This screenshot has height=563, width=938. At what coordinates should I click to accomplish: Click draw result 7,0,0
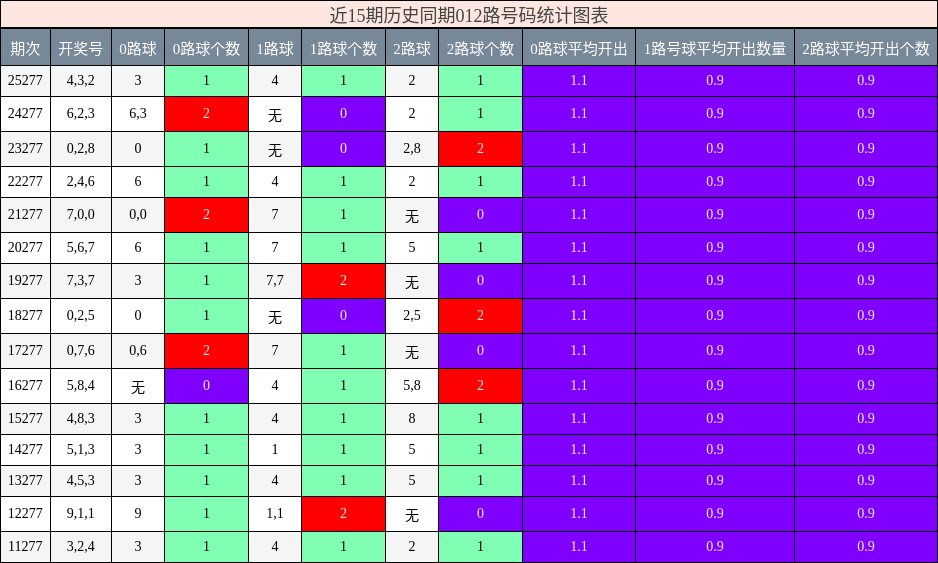(81, 215)
